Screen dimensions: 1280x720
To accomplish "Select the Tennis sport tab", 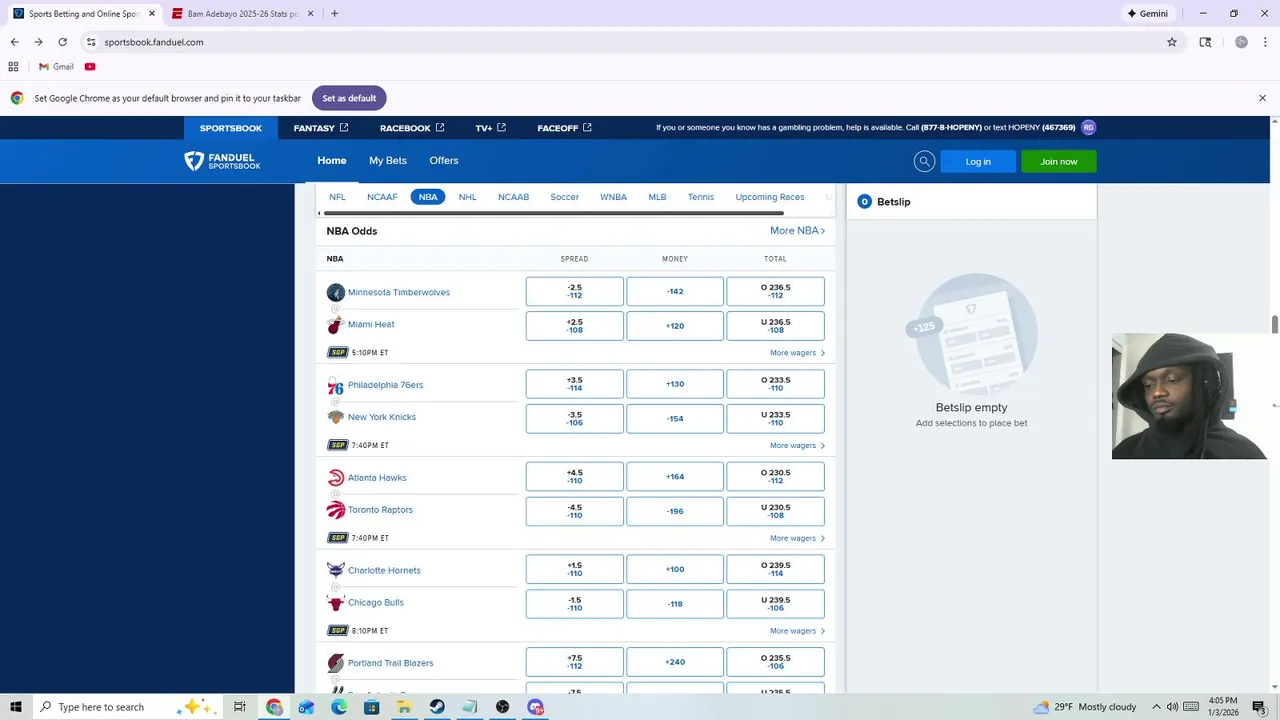I will [701, 197].
